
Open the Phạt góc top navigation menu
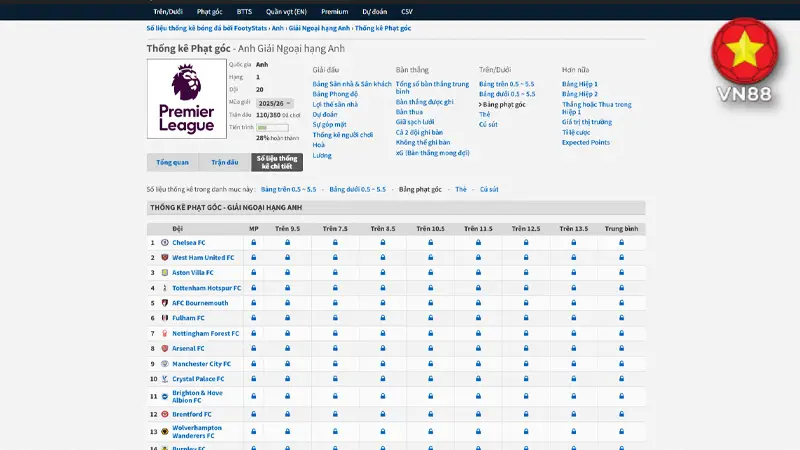[x=210, y=11]
